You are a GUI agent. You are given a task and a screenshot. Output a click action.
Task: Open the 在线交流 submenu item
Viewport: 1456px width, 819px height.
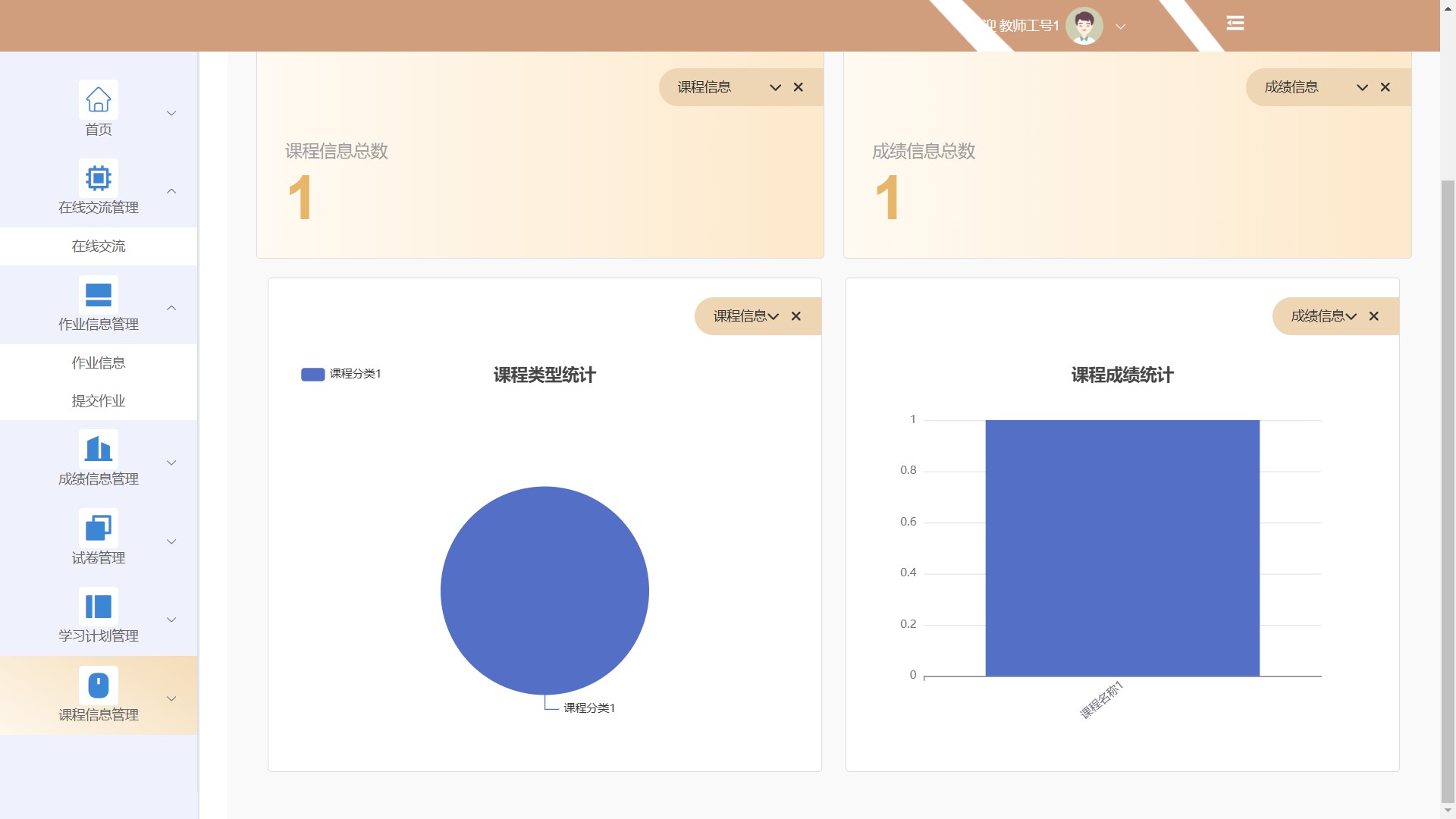tap(99, 246)
